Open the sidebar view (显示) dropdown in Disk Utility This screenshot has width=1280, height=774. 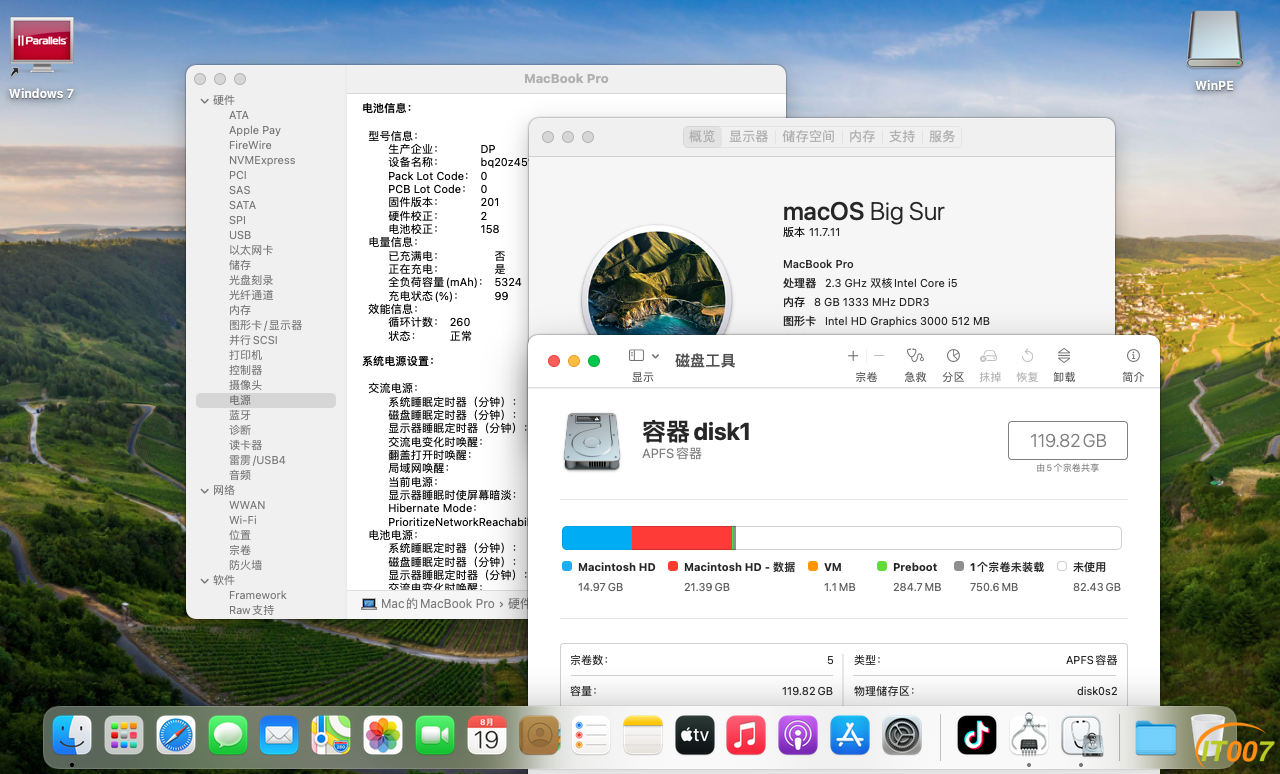(643, 356)
